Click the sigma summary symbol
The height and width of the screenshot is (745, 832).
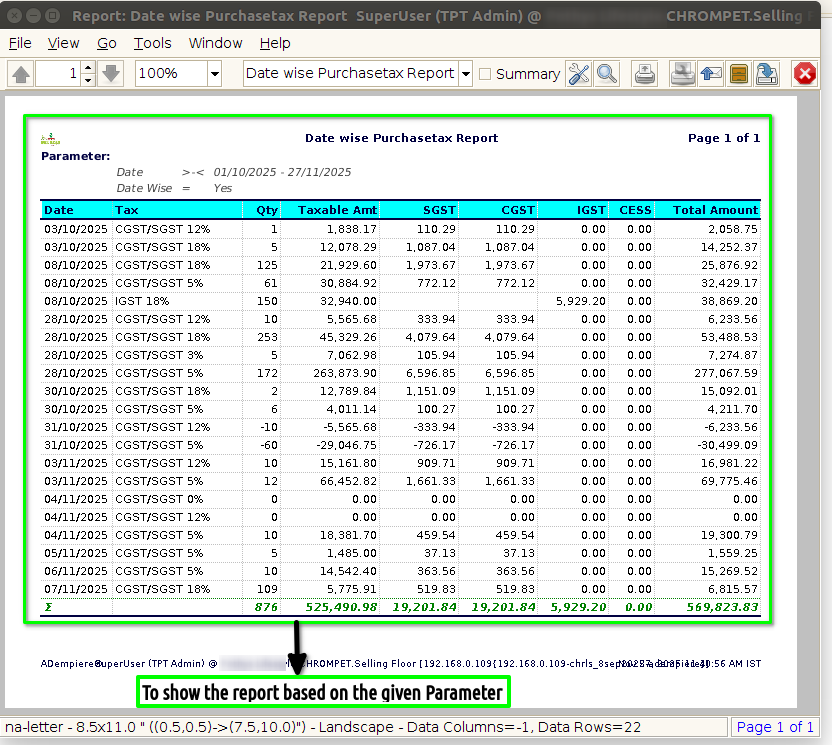(48, 607)
